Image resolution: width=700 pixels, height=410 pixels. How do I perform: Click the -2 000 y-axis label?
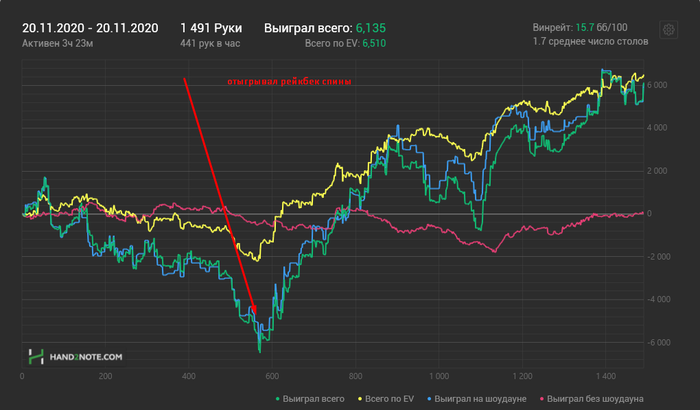click(658, 257)
